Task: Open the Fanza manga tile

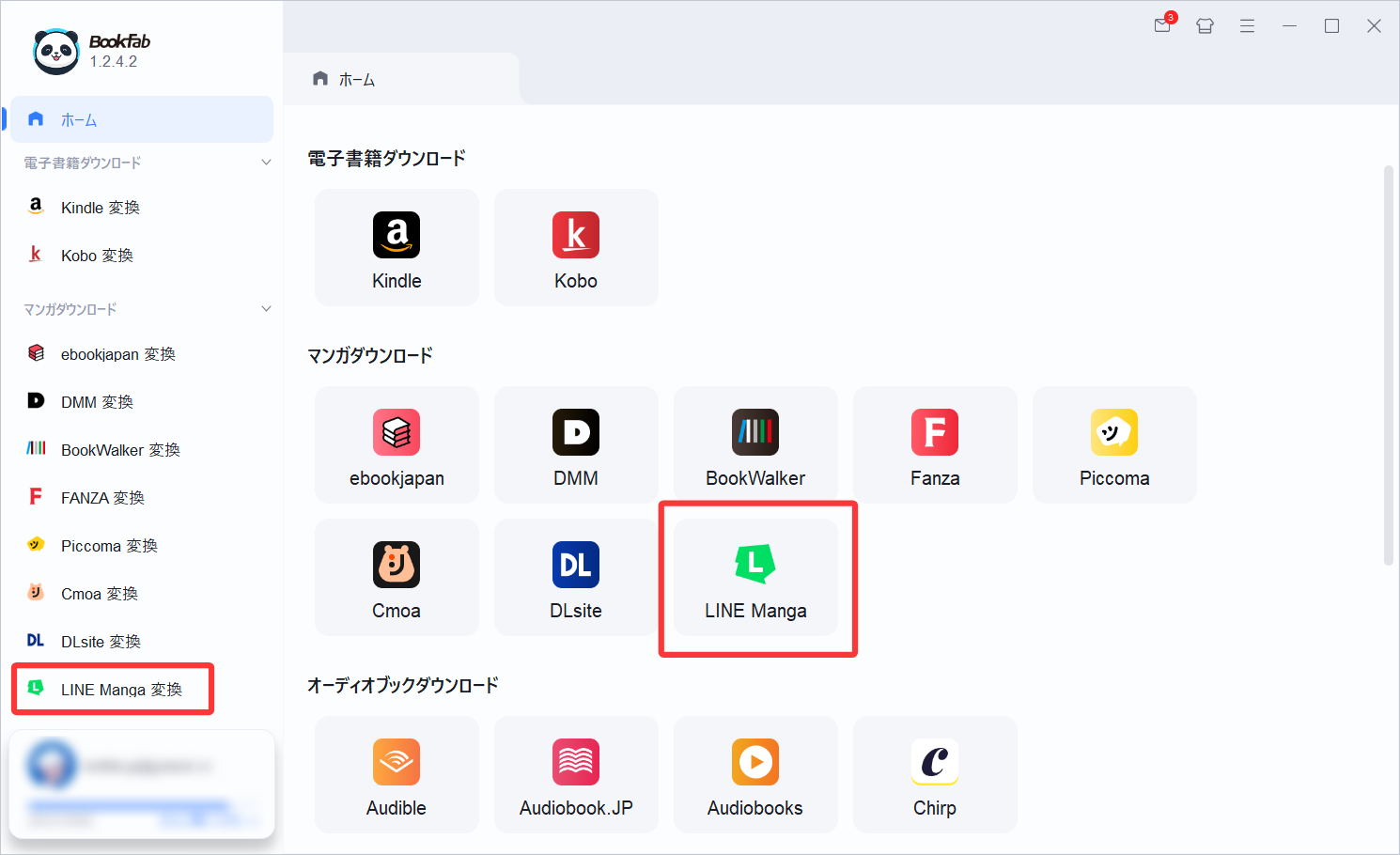Action: coord(935,445)
